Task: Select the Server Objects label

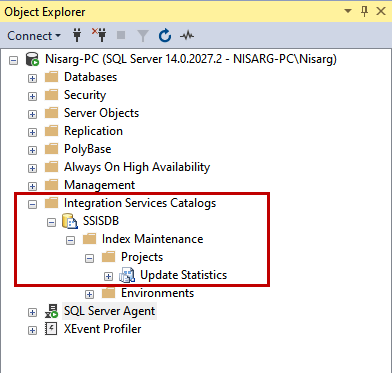Action: (101, 113)
